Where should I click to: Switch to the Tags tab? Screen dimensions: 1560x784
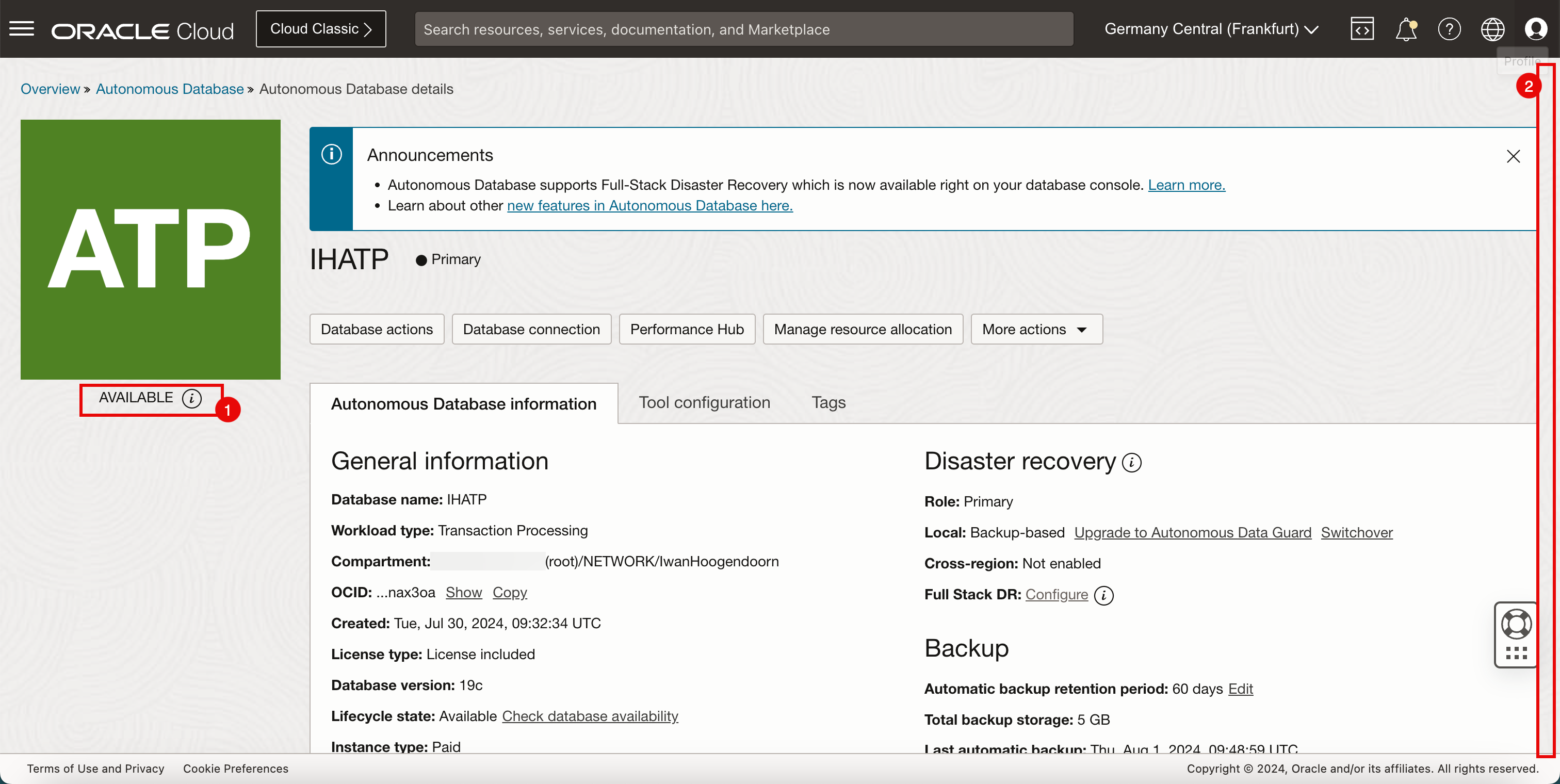[x=828, y=403]
